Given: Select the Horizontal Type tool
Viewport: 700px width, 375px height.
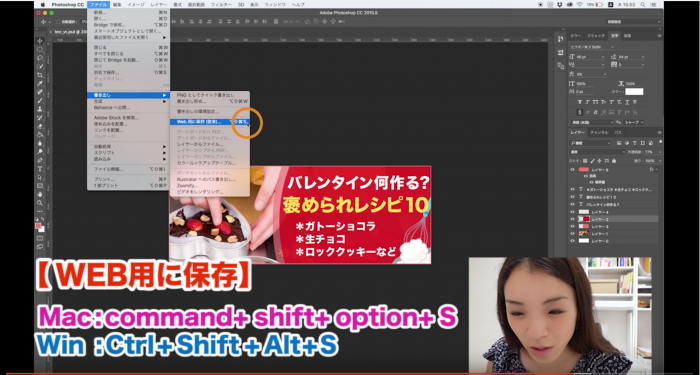Looking at the screenshot, I should tap(40, 168).
